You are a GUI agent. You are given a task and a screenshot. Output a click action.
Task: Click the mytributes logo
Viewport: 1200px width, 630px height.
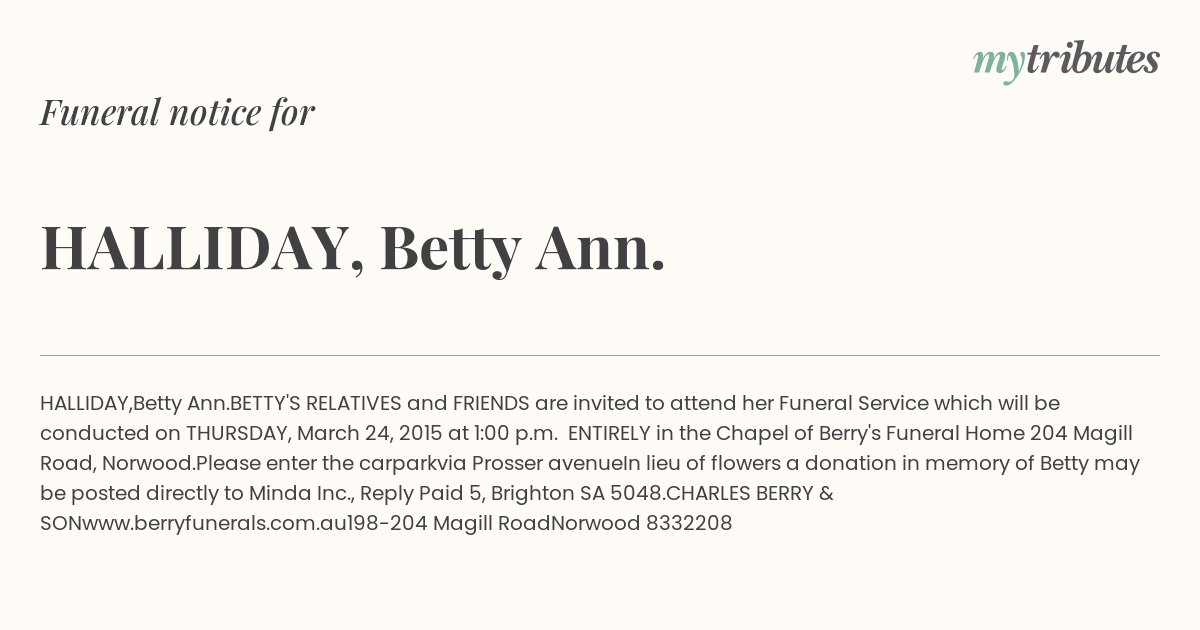click(1066, 61)
